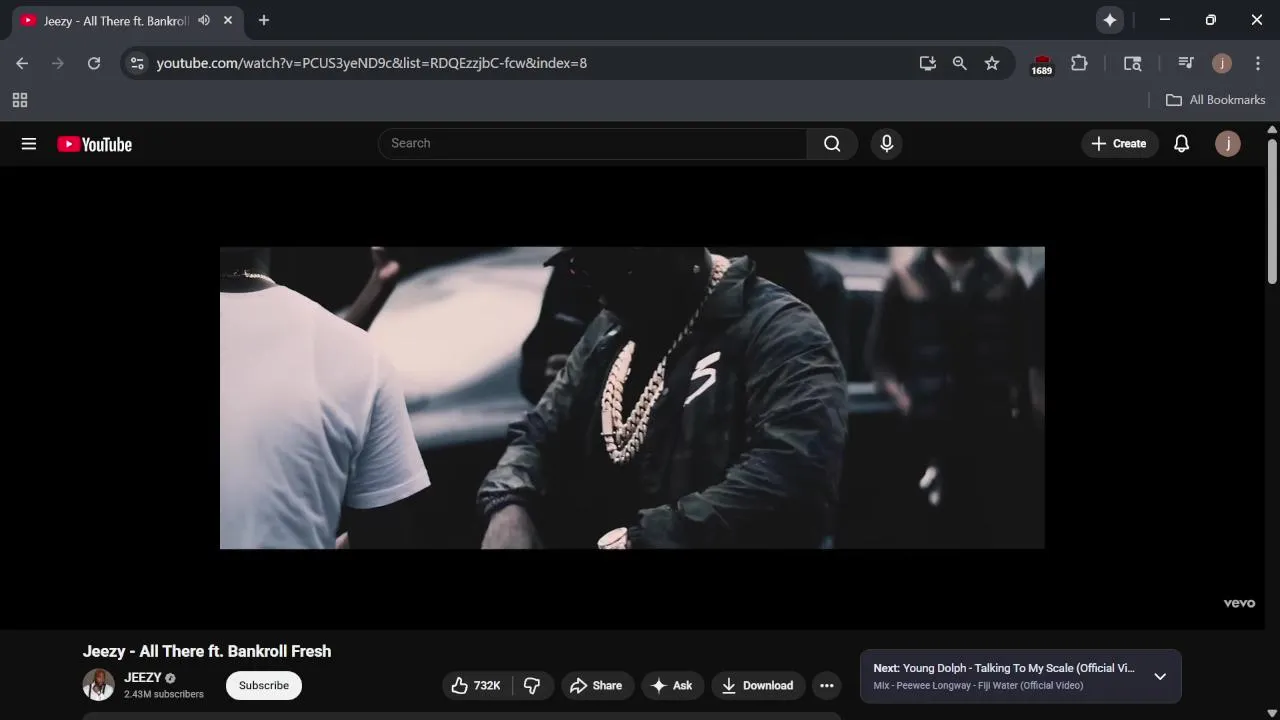Open the media controls icon
The width and height of the screenshot is (1280, 720).
(x=1186, y=63)
